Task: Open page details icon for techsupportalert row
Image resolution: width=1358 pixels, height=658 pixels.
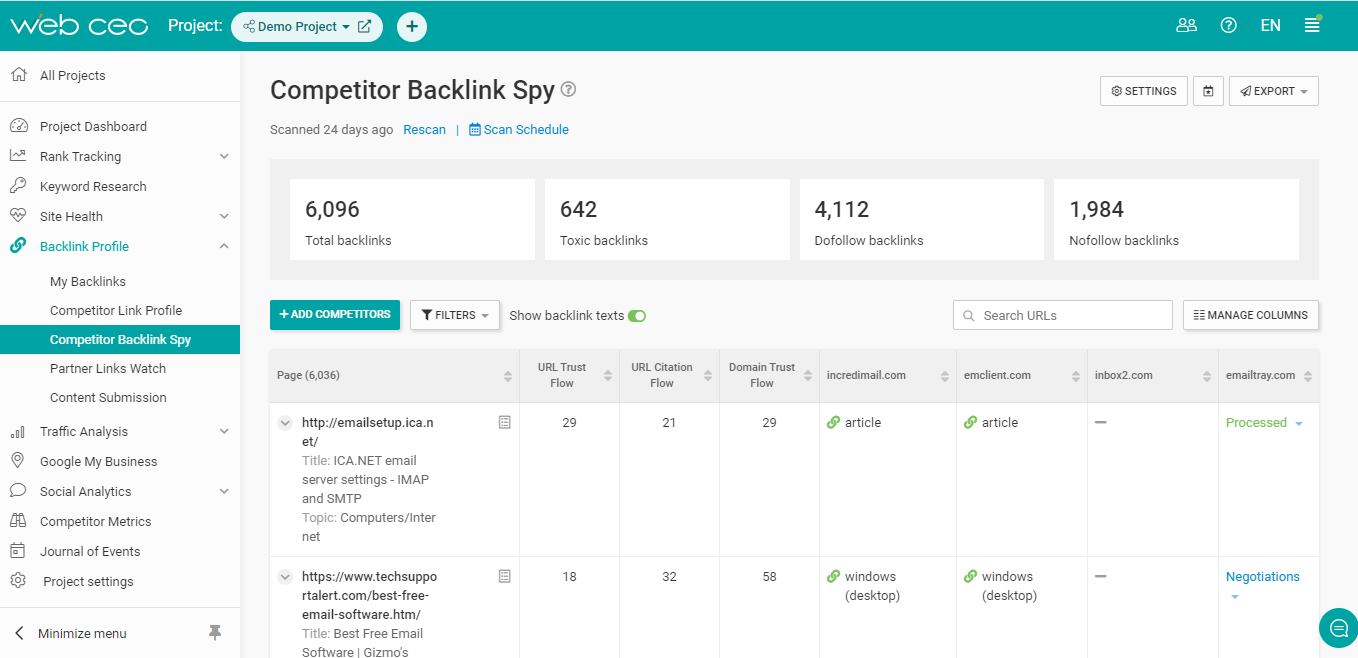Action: coord(505,577)
